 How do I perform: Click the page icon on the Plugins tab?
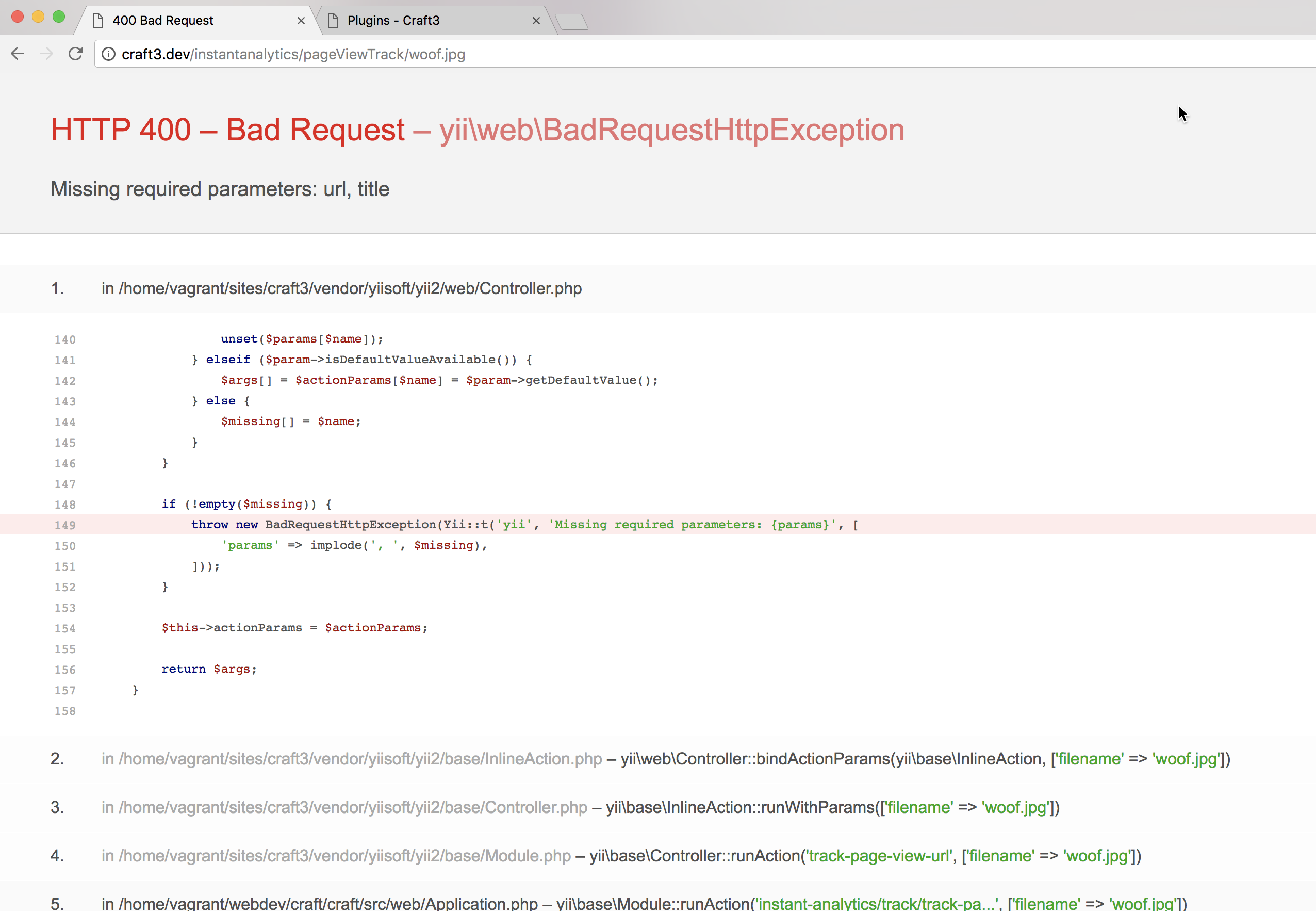click(333, 21)
